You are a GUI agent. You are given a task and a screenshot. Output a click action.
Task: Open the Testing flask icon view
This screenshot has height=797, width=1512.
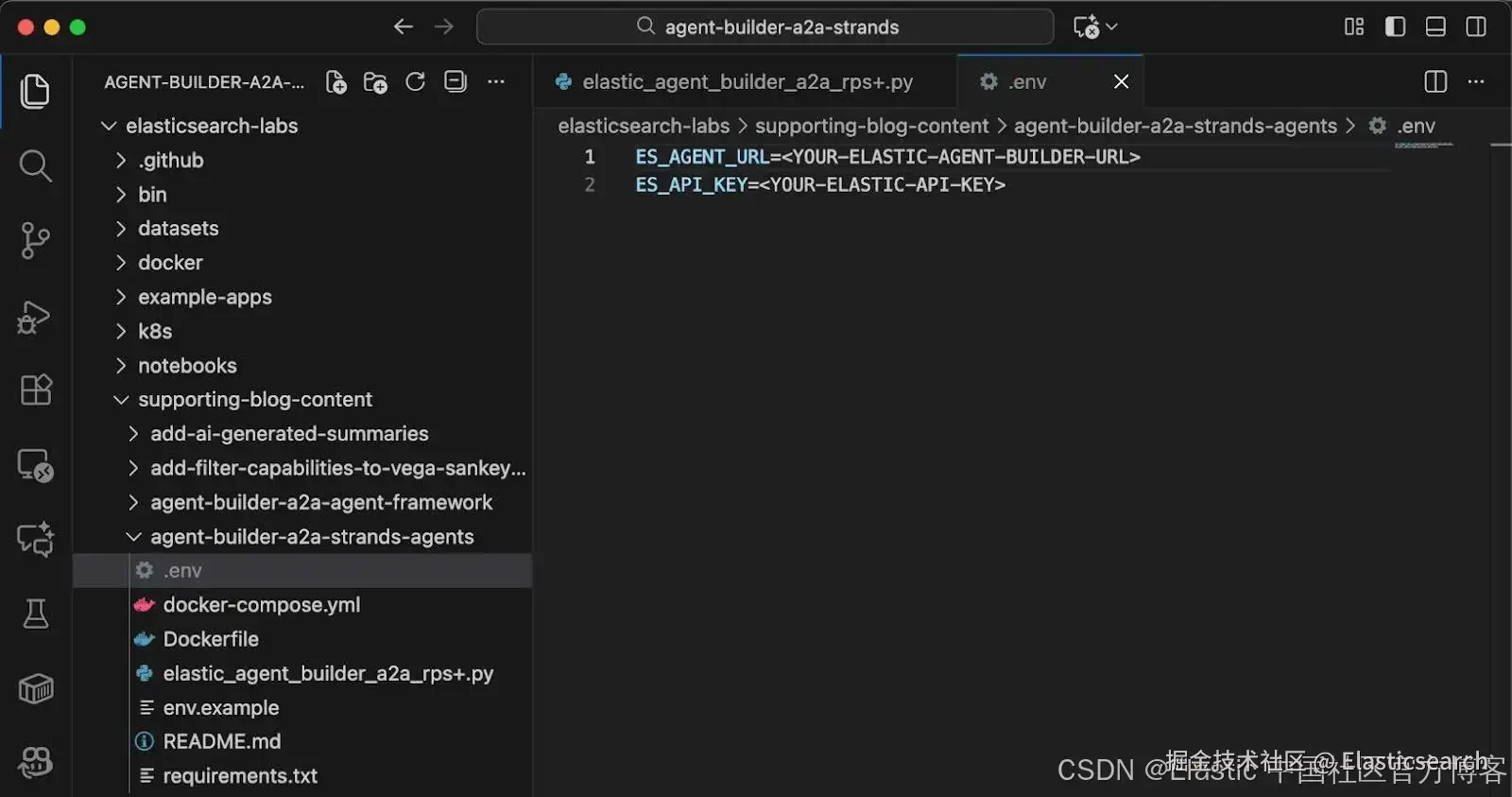tap(35, 615)
